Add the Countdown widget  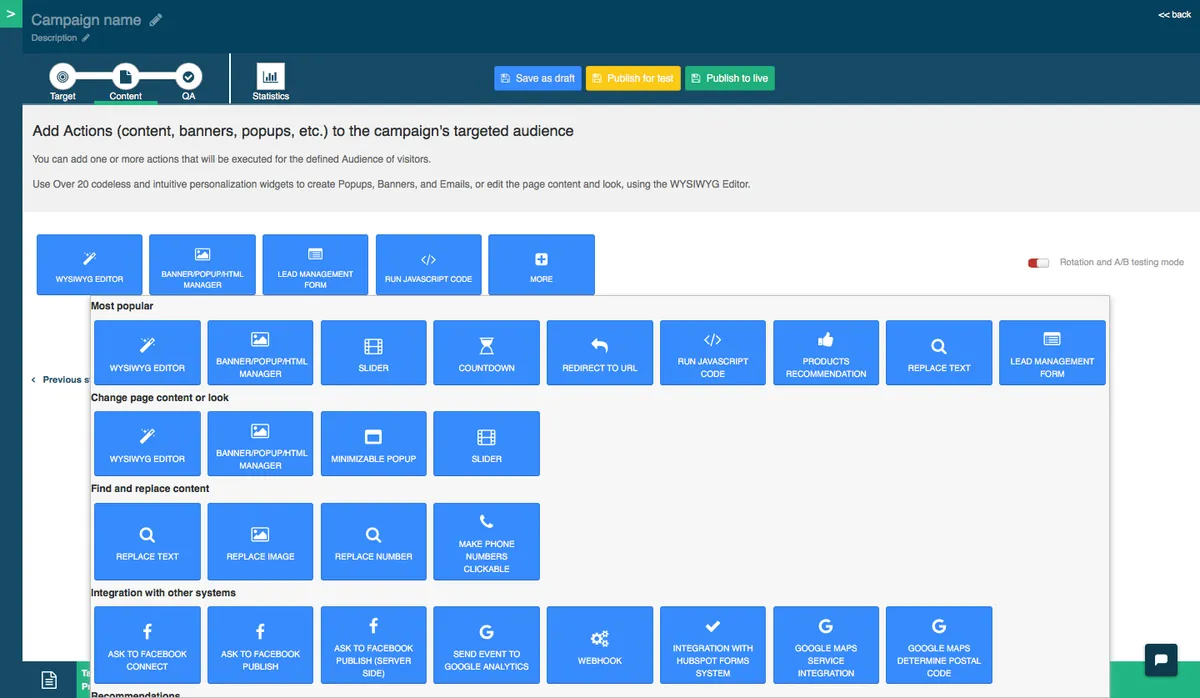pos(486,353)
